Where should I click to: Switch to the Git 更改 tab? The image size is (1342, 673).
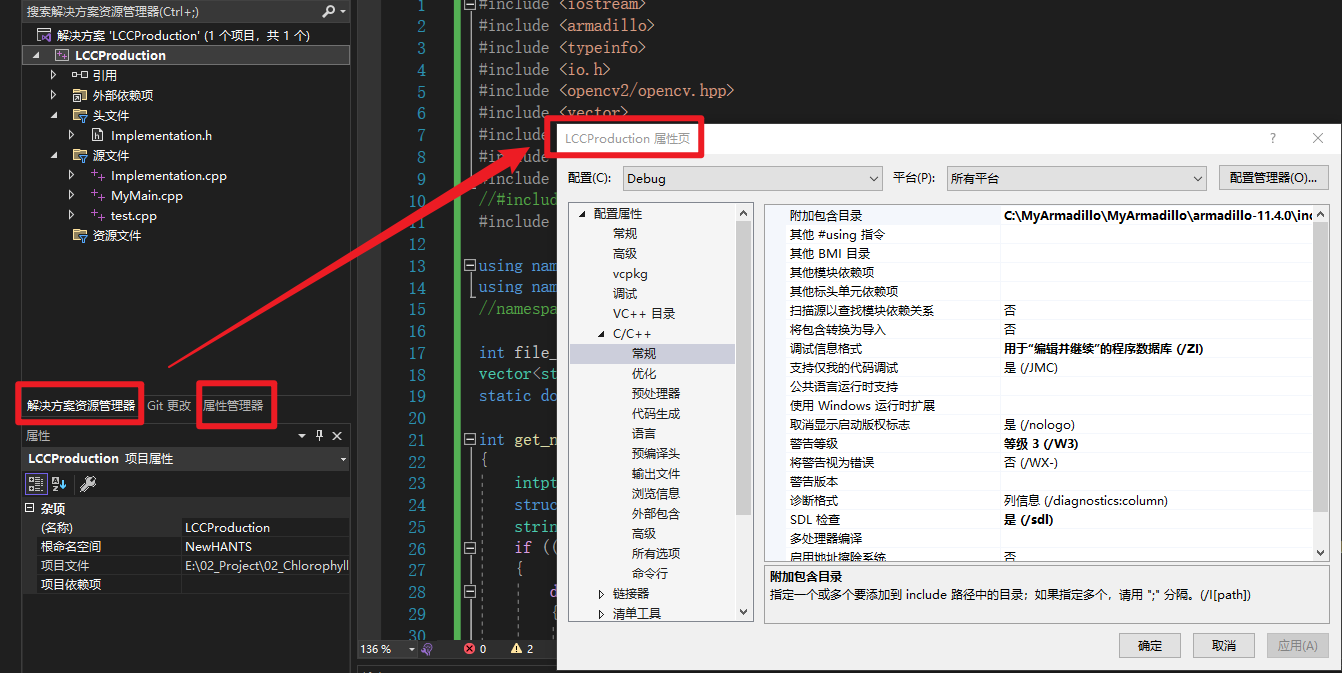tap(169, 406)
